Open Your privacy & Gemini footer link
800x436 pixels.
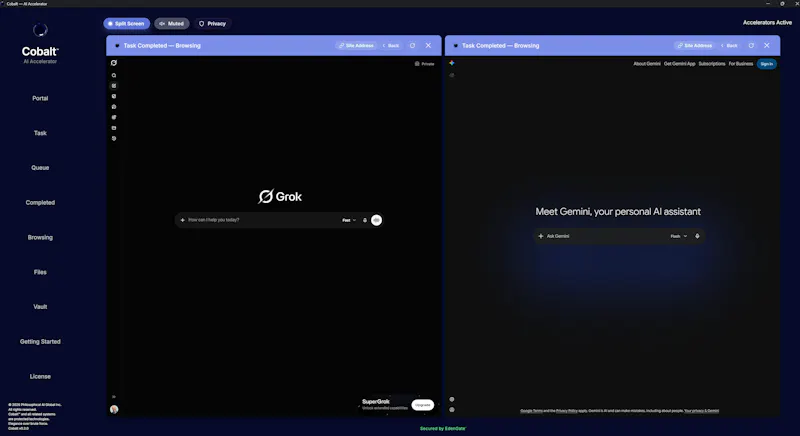(x=702, y=411)
